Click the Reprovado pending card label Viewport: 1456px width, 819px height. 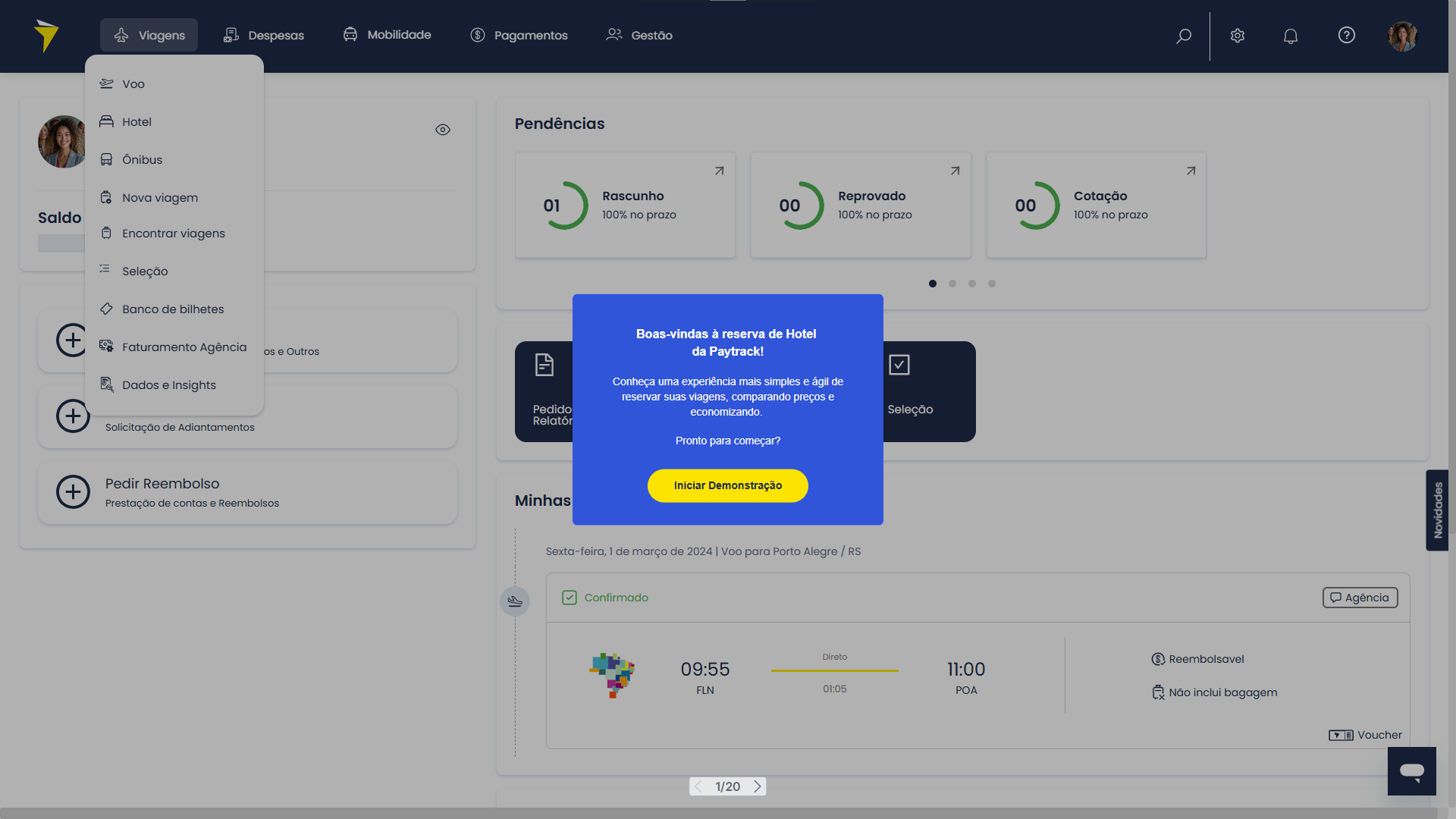tap(872, 196)
